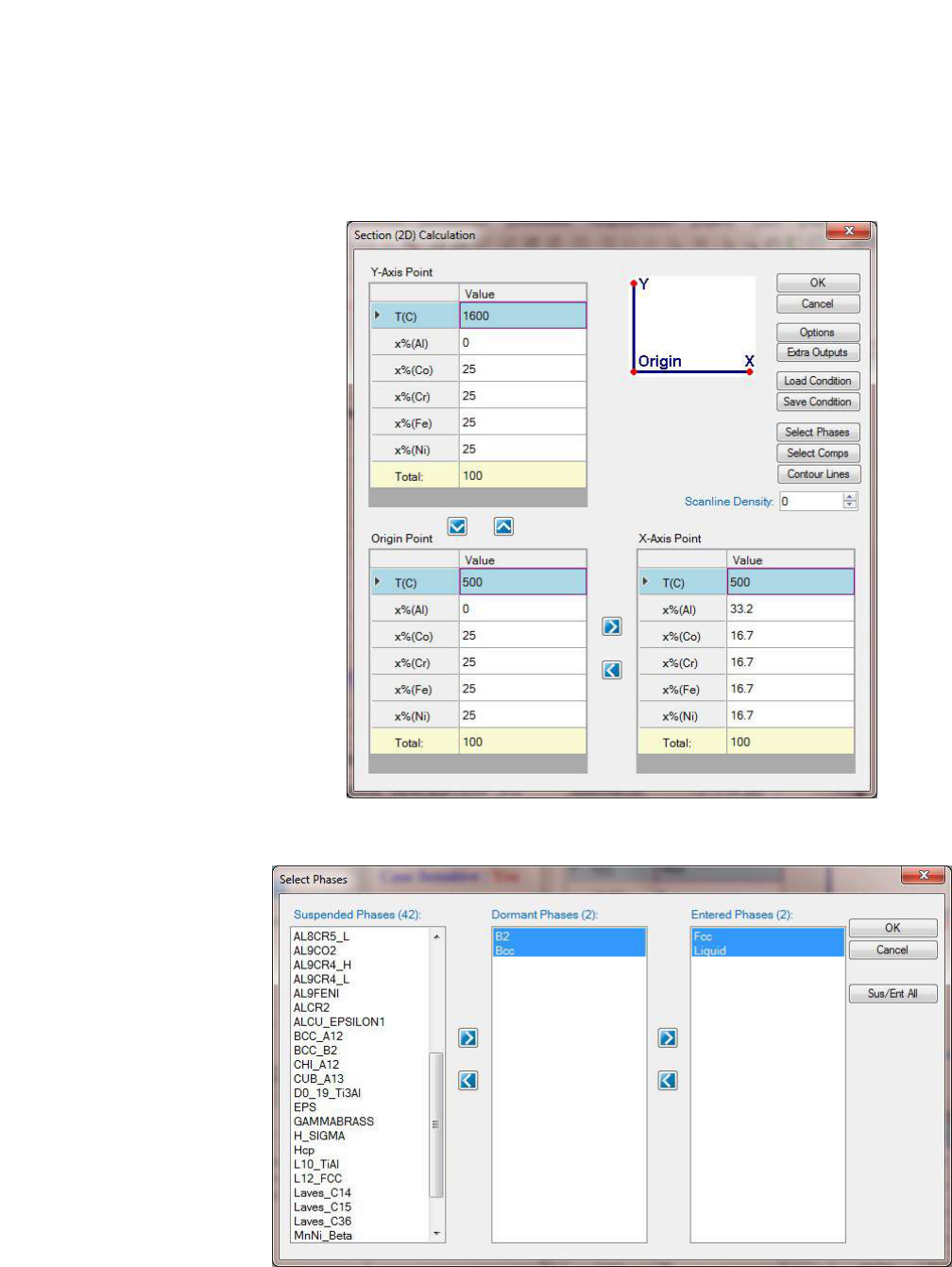Click Load Condition button
This screenshot has width=952, height=1267.
(818, 381)
